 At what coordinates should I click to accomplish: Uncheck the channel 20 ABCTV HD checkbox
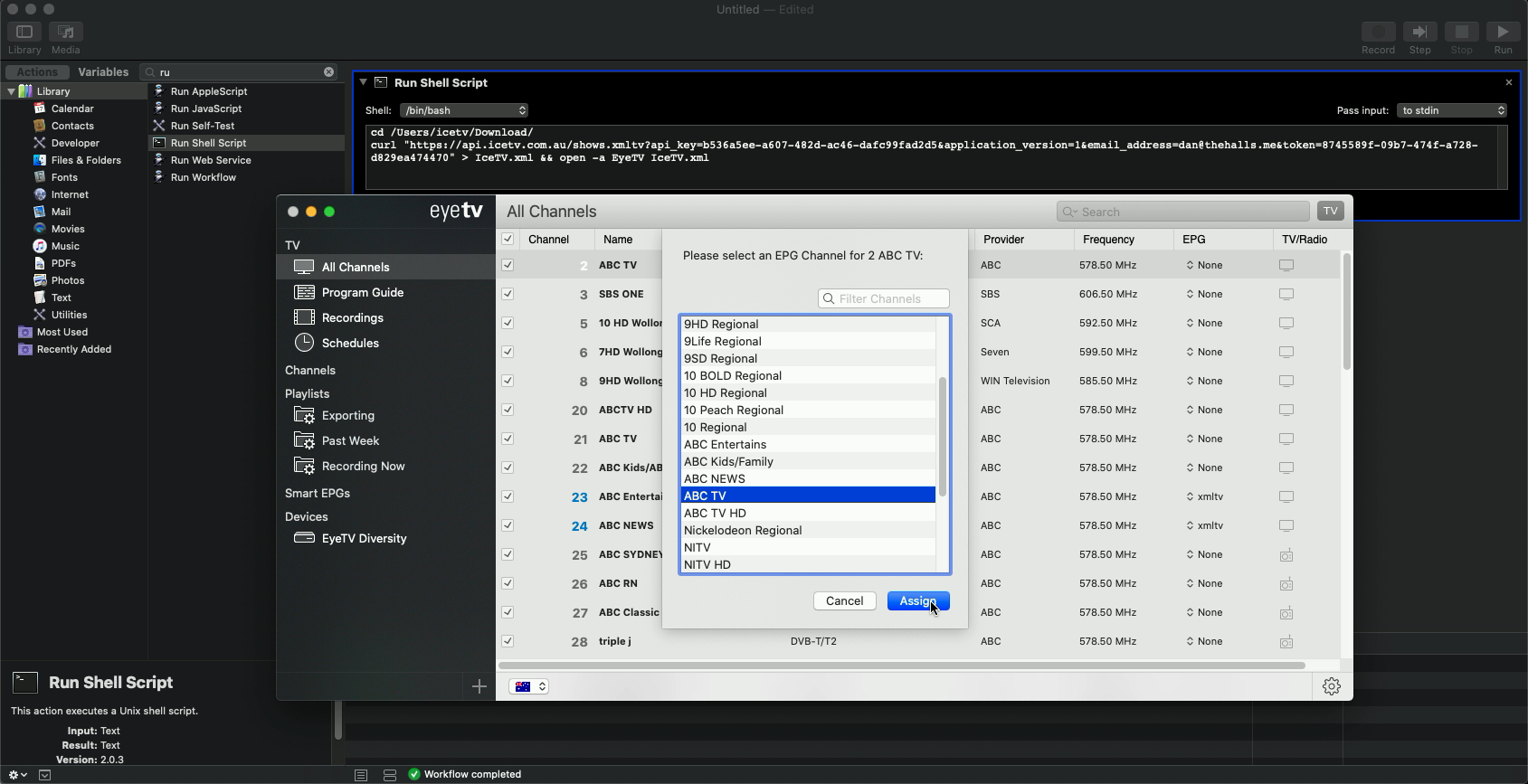[508, 410]
